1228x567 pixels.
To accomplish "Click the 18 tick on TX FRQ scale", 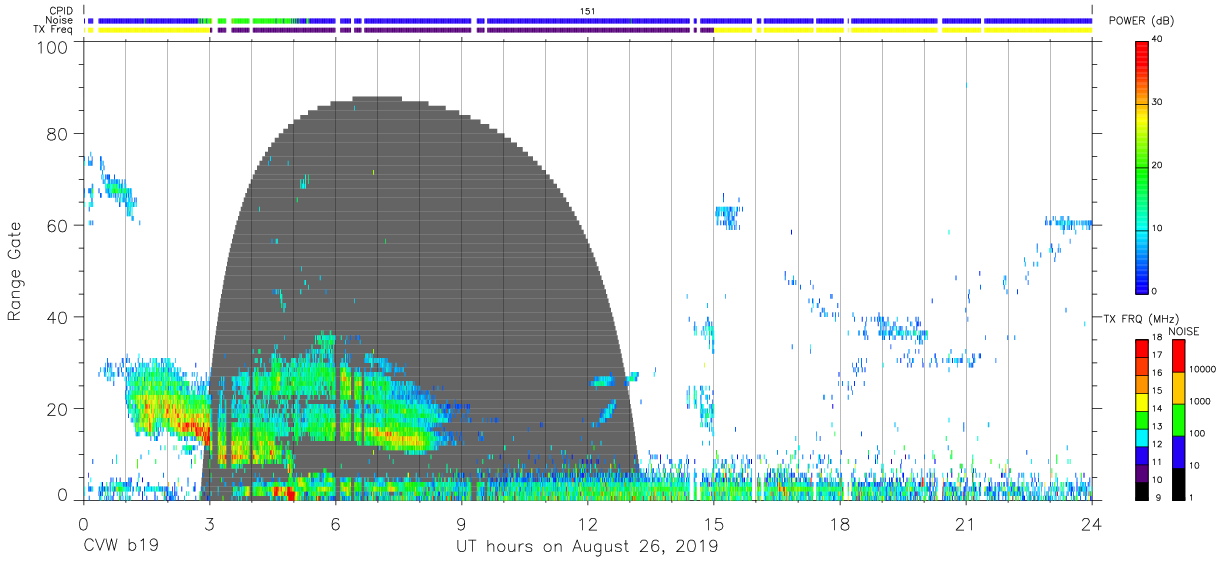I will pos(1155,338).
